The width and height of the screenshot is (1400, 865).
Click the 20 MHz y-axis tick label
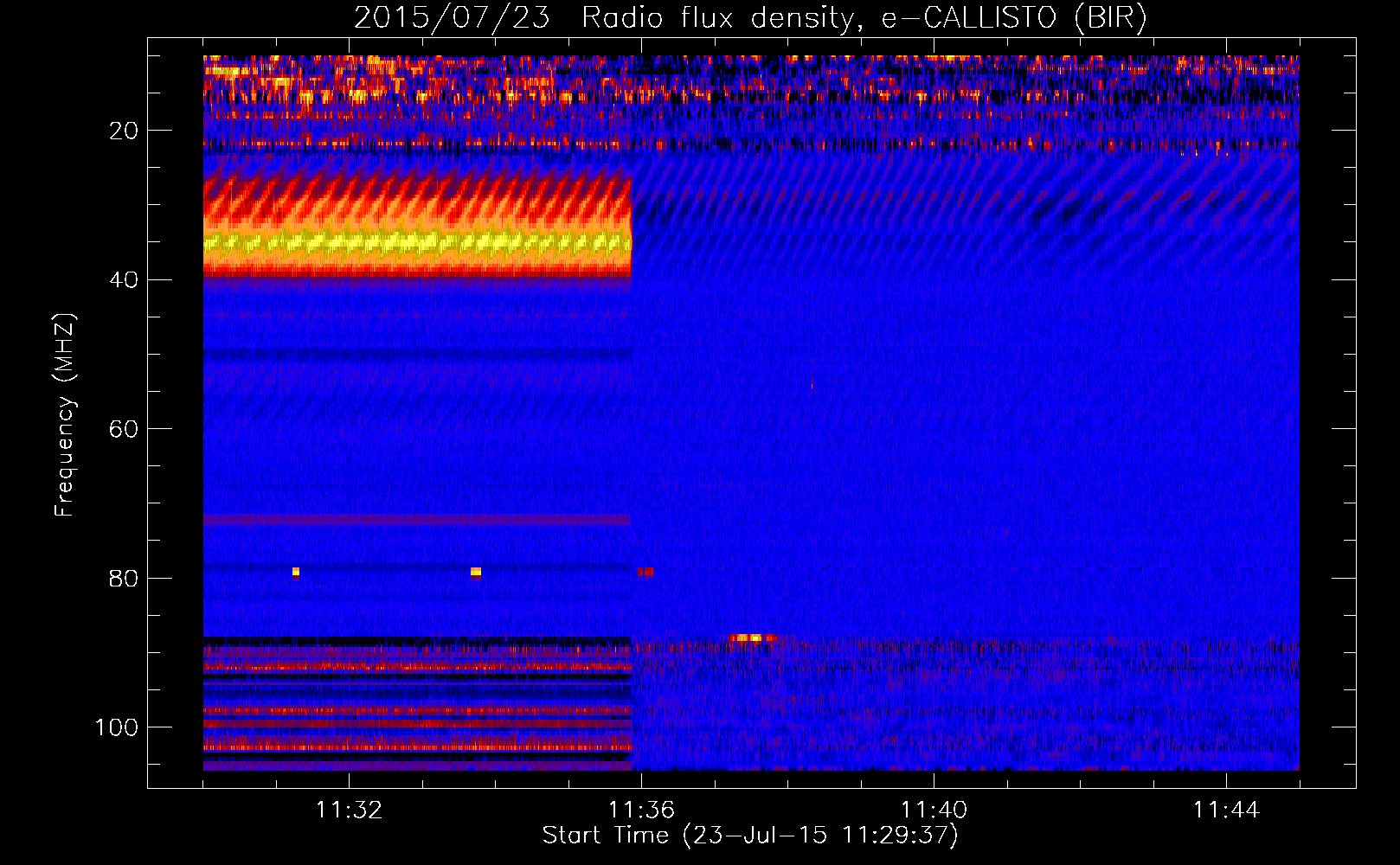pos(125,131)
